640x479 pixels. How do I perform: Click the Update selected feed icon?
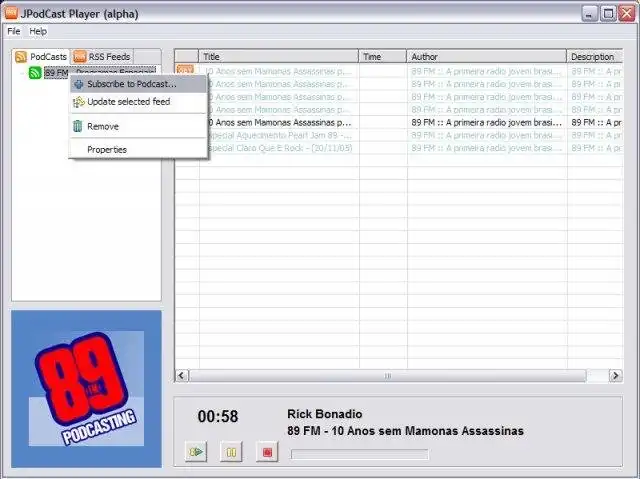click(x=79, y=102)
